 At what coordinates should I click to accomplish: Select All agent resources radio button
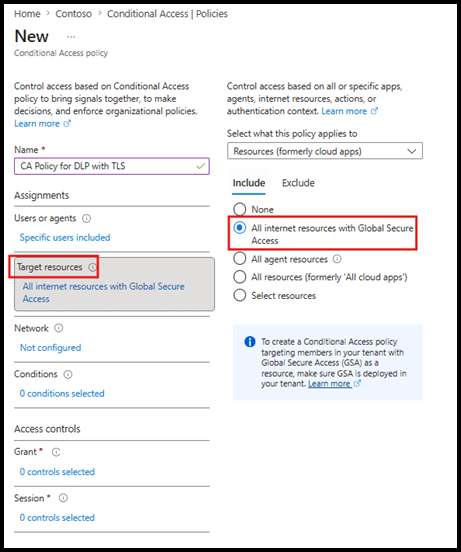(240, 259)
